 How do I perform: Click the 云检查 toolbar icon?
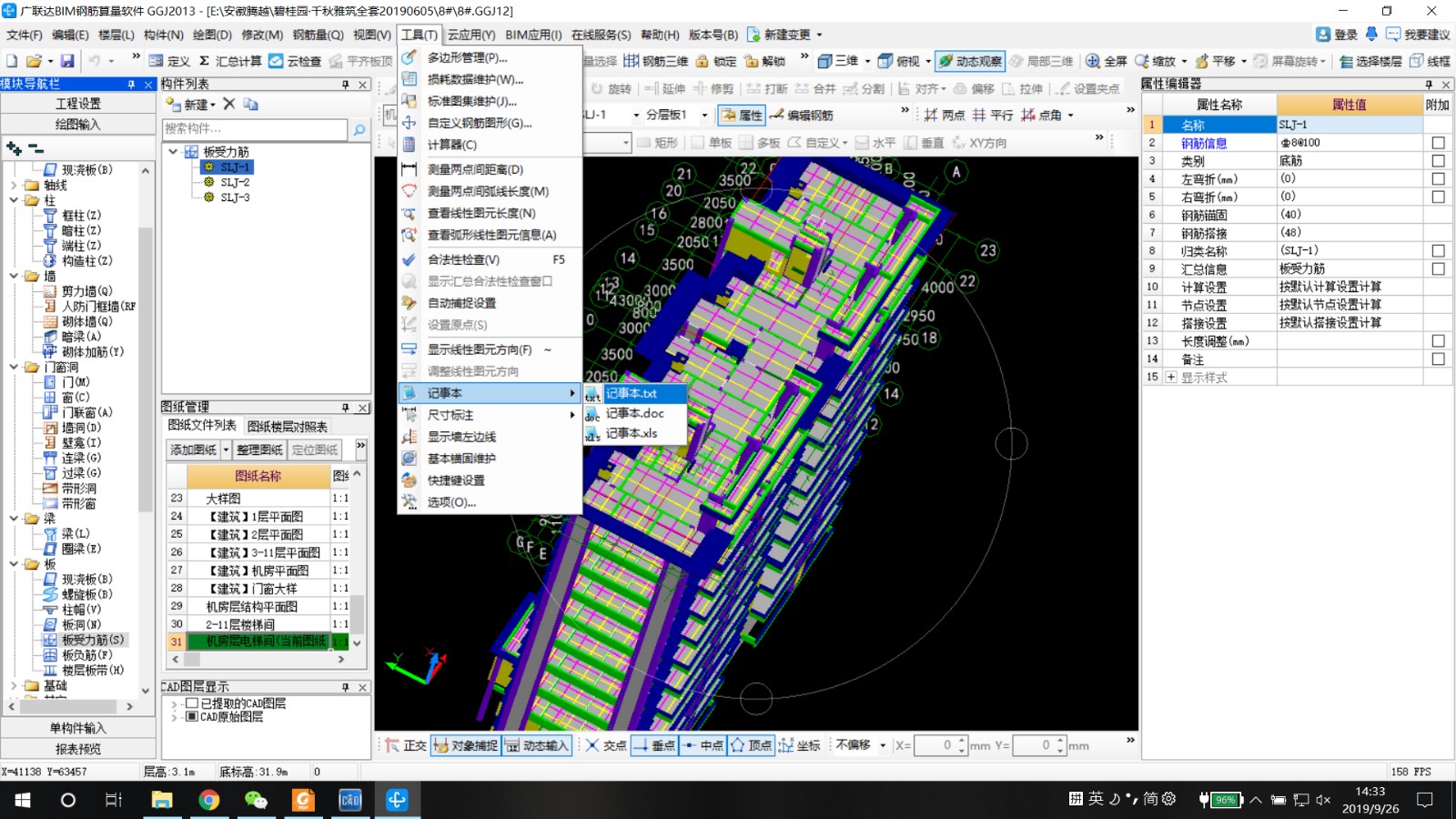(276, 61)
